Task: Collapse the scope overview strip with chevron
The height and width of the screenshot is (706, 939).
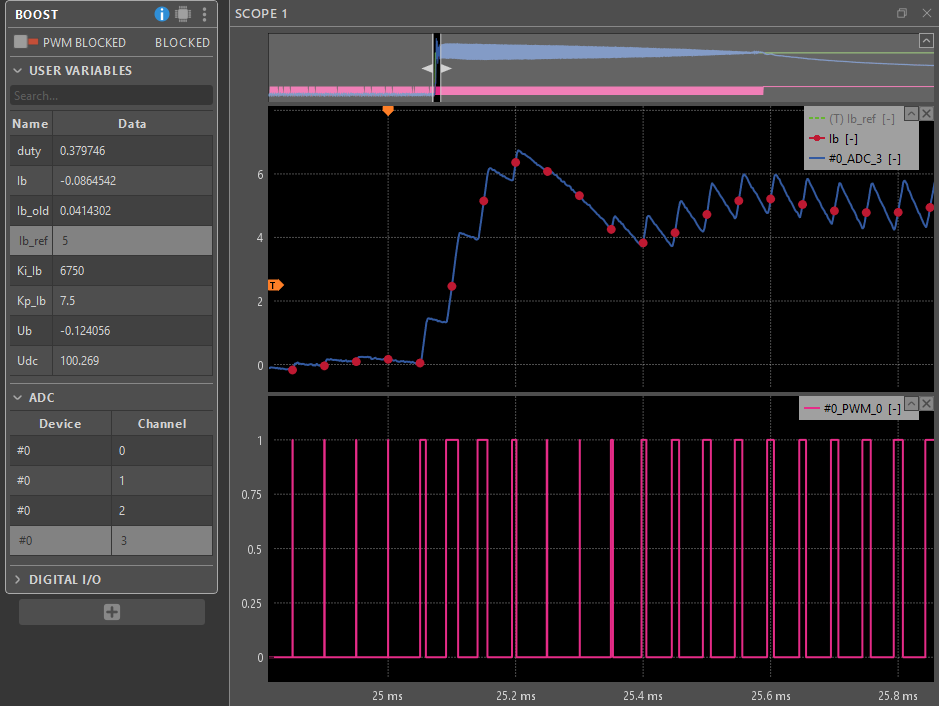Action: tap(926, 41)
